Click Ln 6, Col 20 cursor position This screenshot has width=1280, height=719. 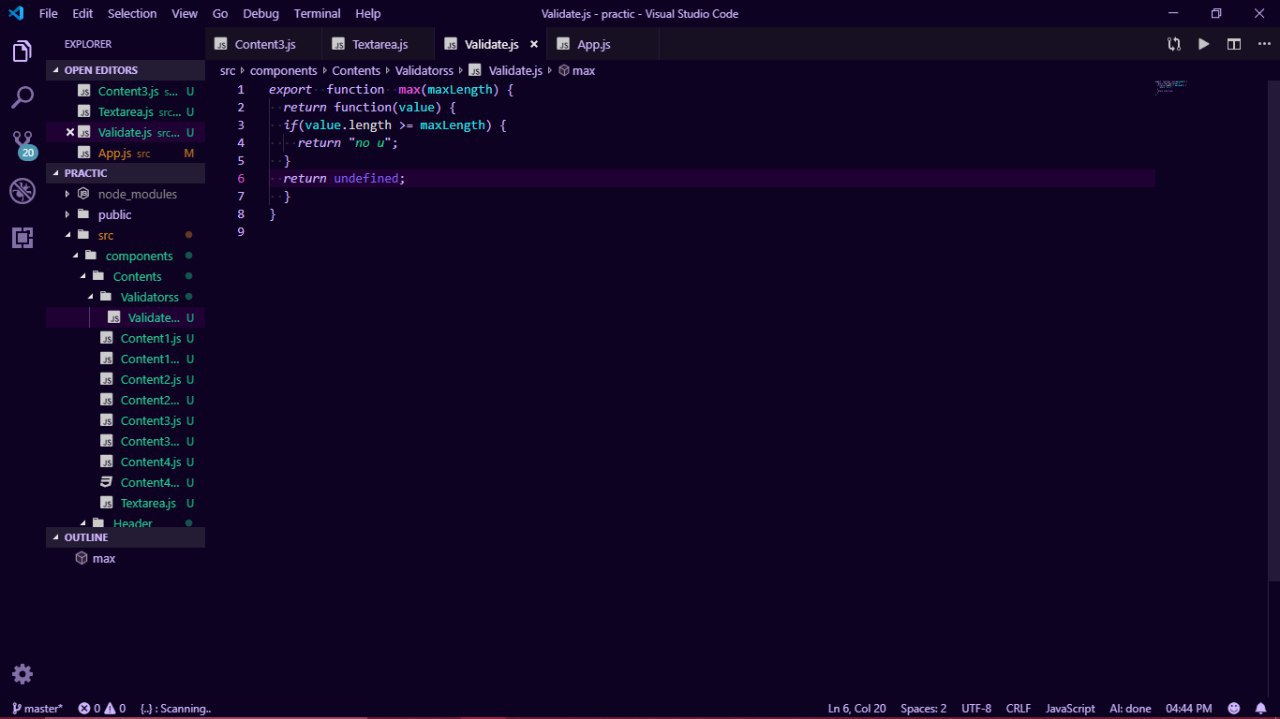click(x=857, y=708)
